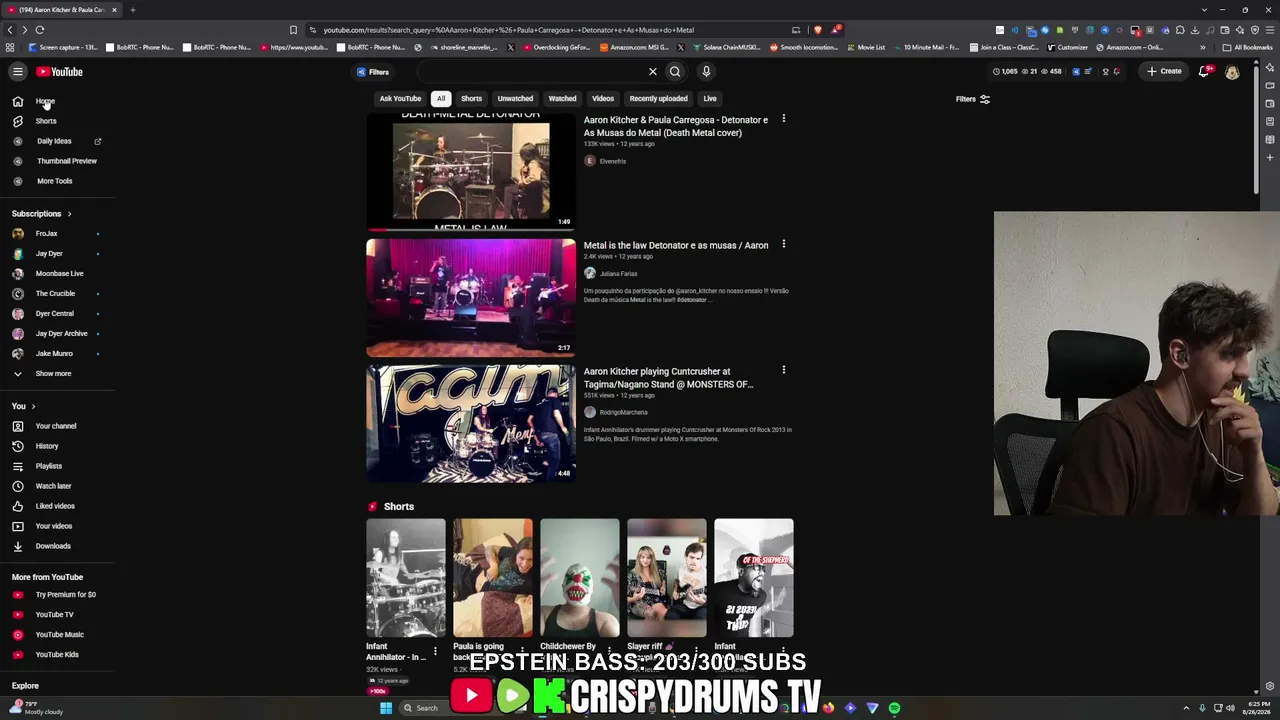Click the magnifier search button
This screenshot has width=1280, height=720.
675,72
